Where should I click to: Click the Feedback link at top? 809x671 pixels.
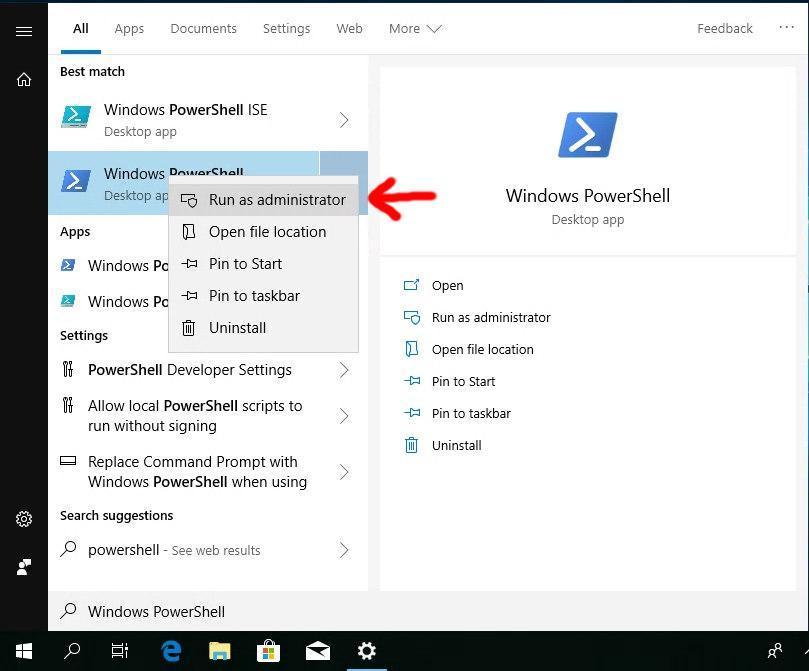[x=724, y=29]
